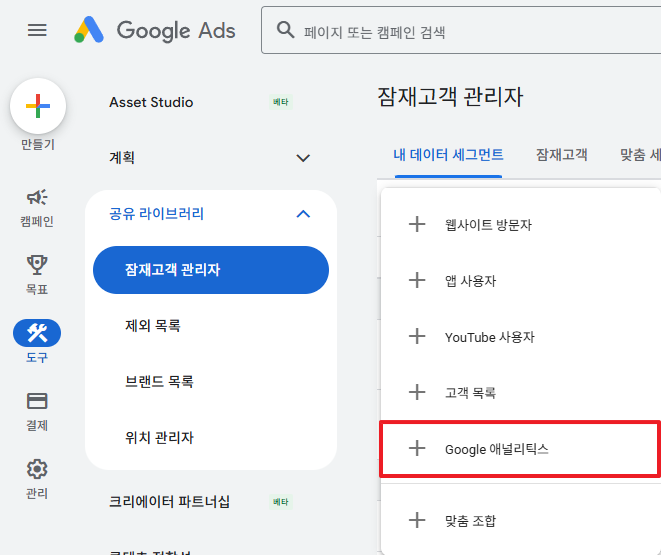Image resolution: width=661 pixels, height=555 pixels.
Task: Choose Google 애널리틱스 option
Action: [x=521, y=449]
